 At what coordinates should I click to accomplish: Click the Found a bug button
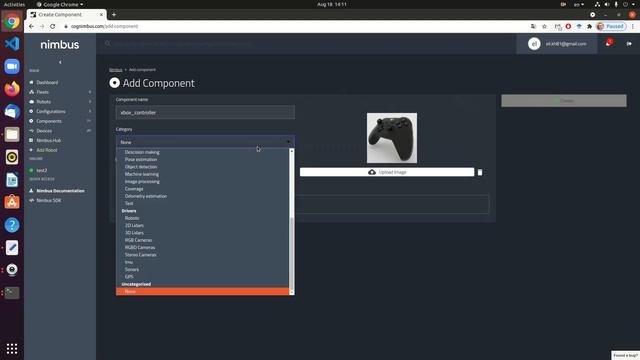pyautogui.click(x=625, y=356)
